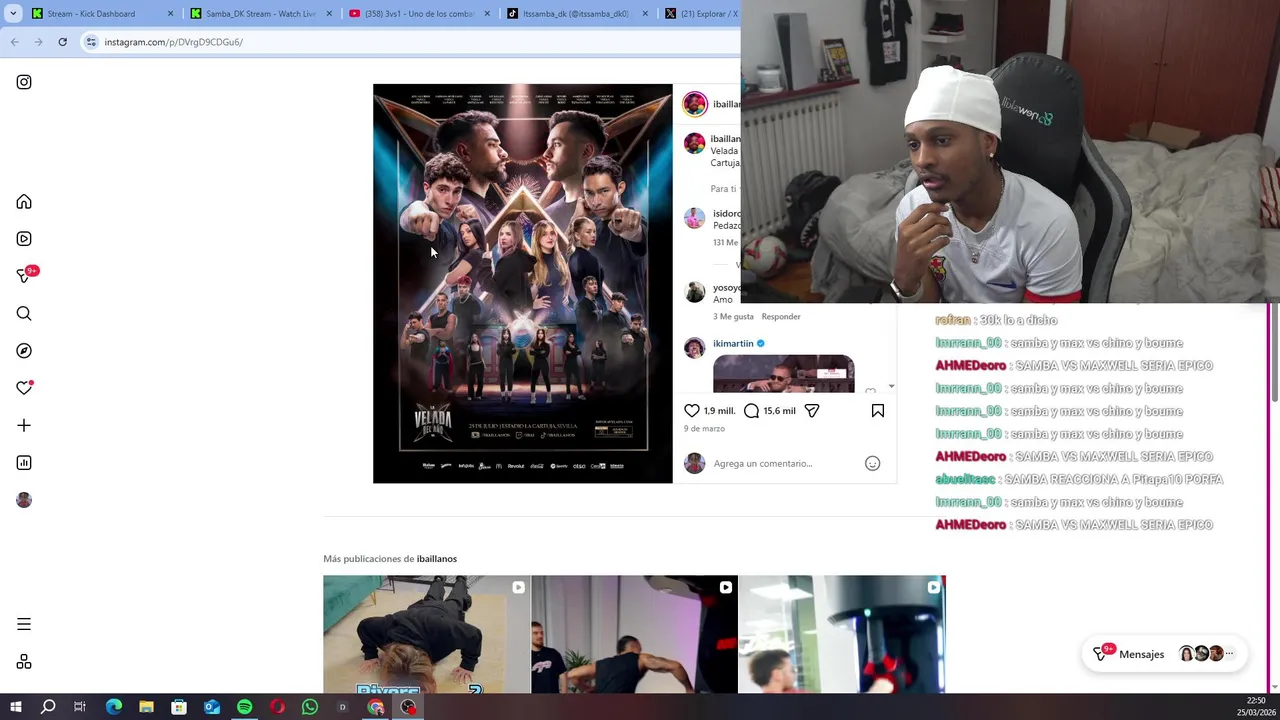Open More hamburger menu in sidebar

click(x=24, y=624)
